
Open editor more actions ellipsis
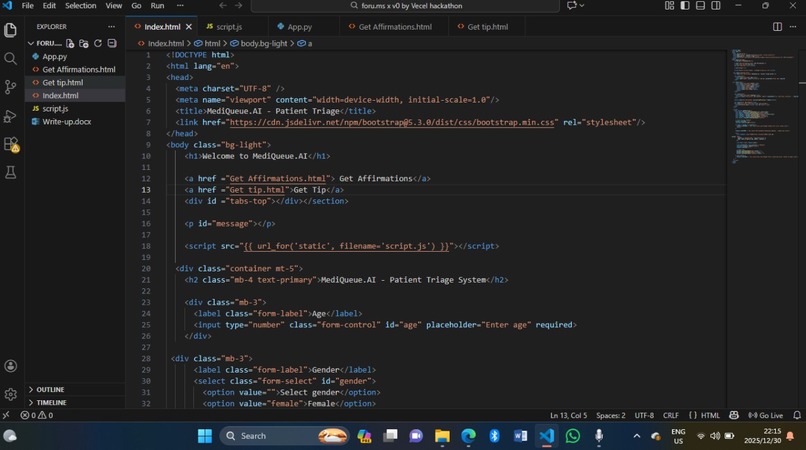(793, 27)
